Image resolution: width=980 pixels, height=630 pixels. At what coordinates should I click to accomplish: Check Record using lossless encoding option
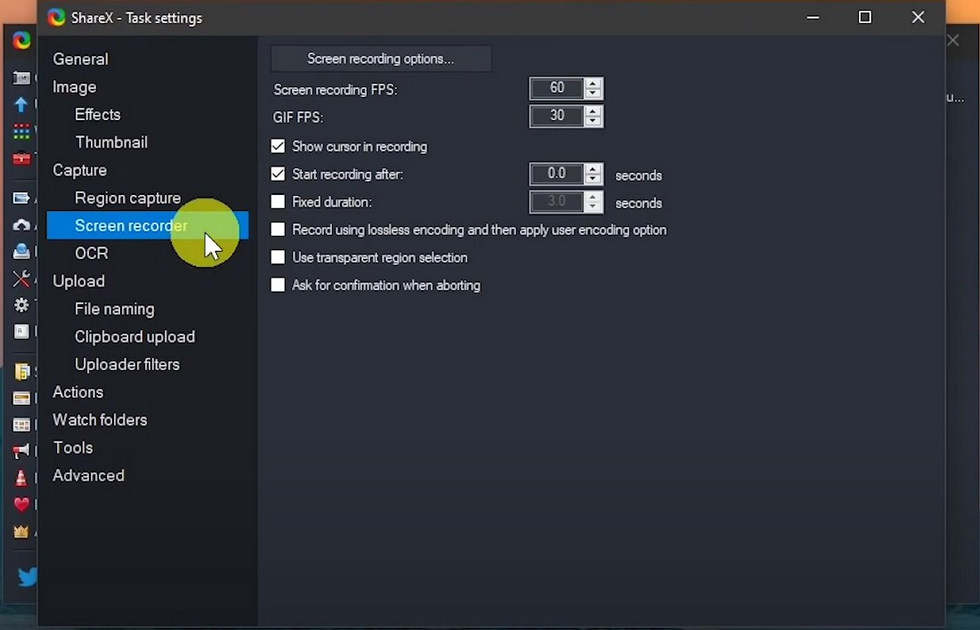(277, 229)
